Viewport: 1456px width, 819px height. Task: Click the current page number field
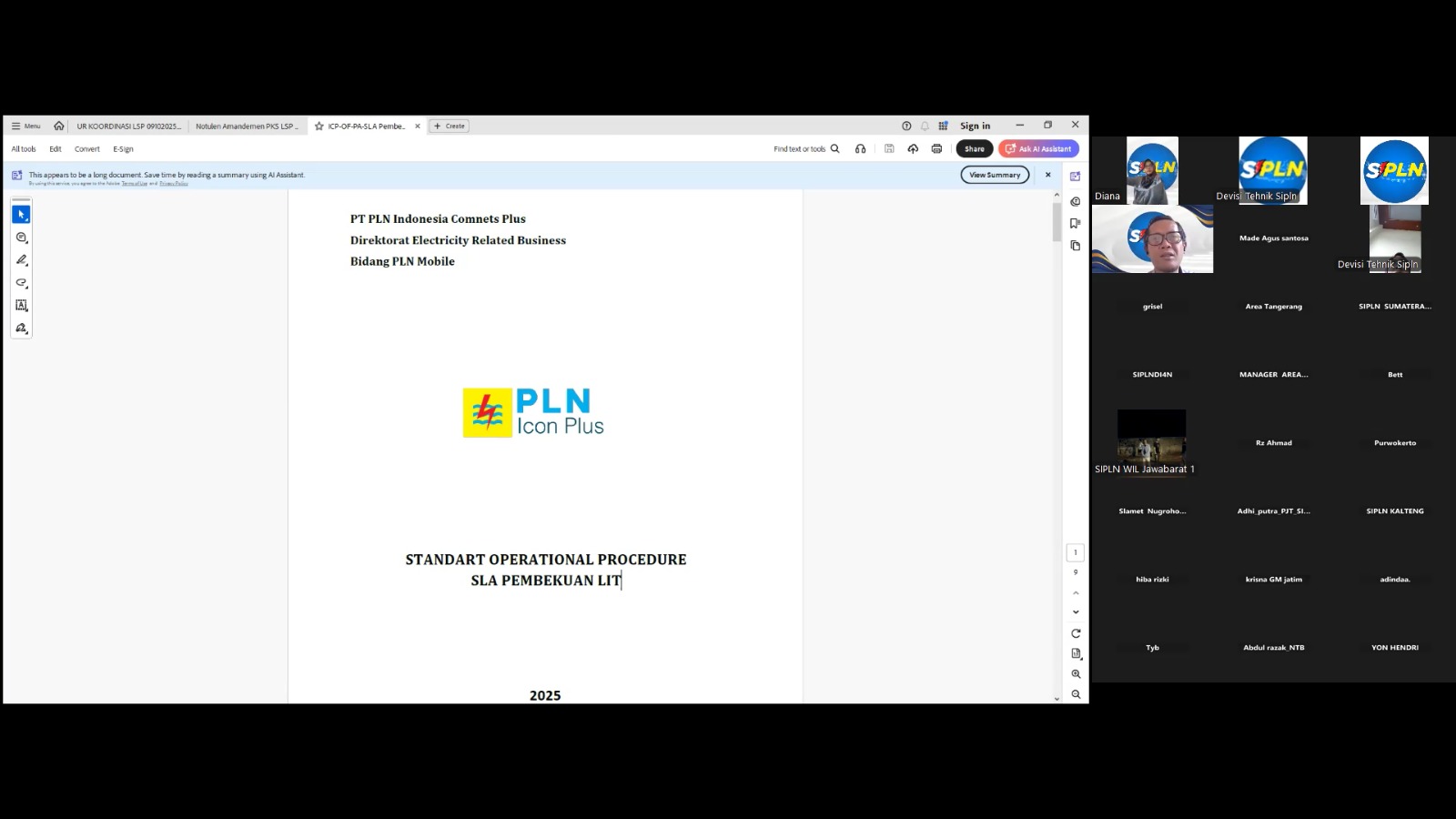pos(1076,552)
